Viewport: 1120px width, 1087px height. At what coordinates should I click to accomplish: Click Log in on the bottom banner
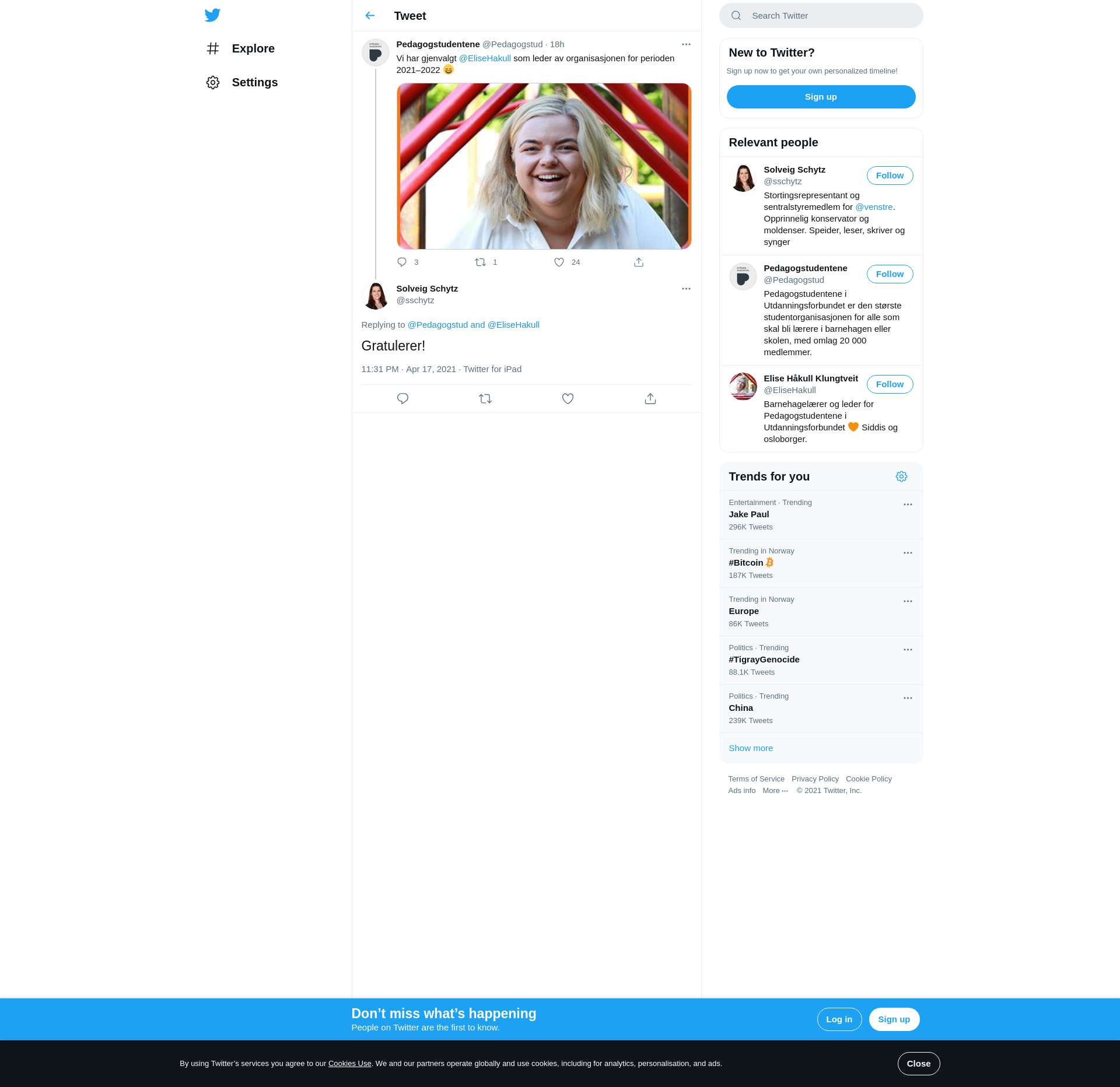click(839, 1019)
